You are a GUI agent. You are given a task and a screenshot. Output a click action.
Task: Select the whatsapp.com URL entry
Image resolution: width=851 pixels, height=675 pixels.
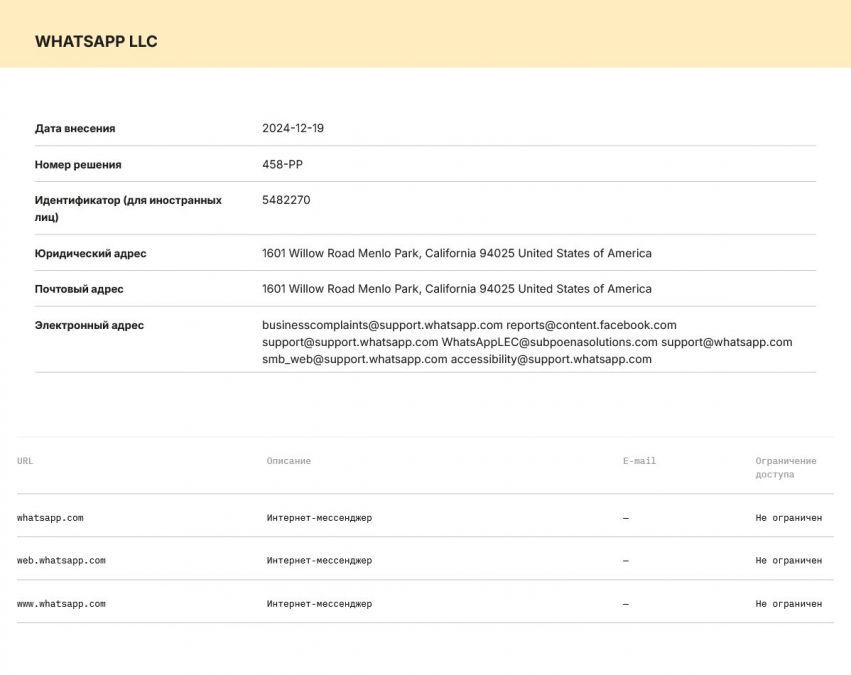pyautogui.click(x=50, y=518)
